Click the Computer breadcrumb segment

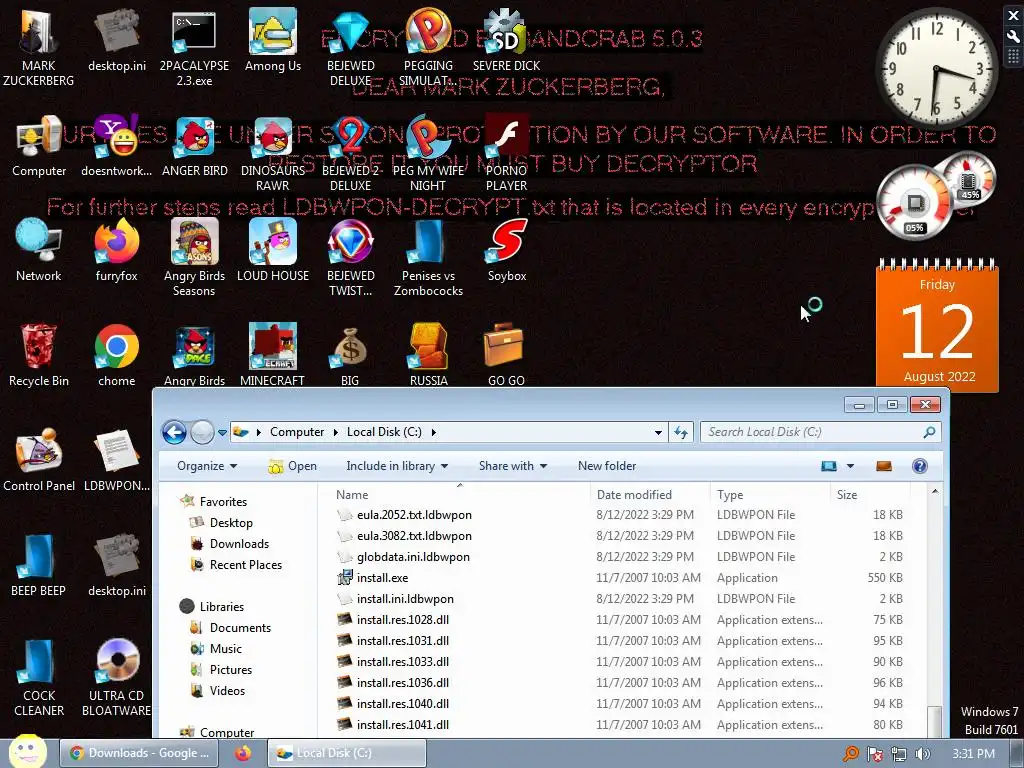[296, 432]
